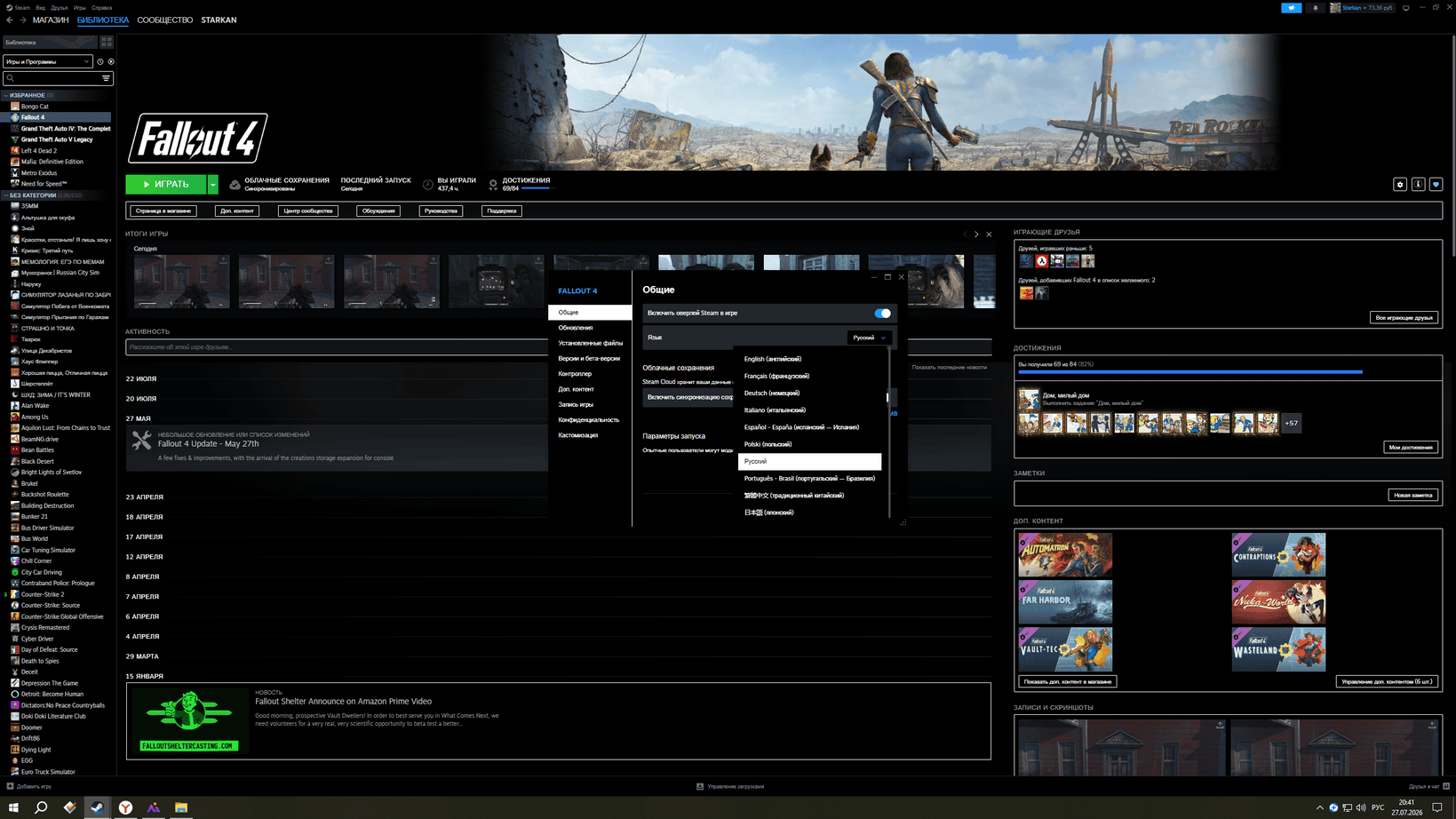Click the green ИГРАТЬ play button
This screenshot has height=819, width=1456.
tap(166, 184)
